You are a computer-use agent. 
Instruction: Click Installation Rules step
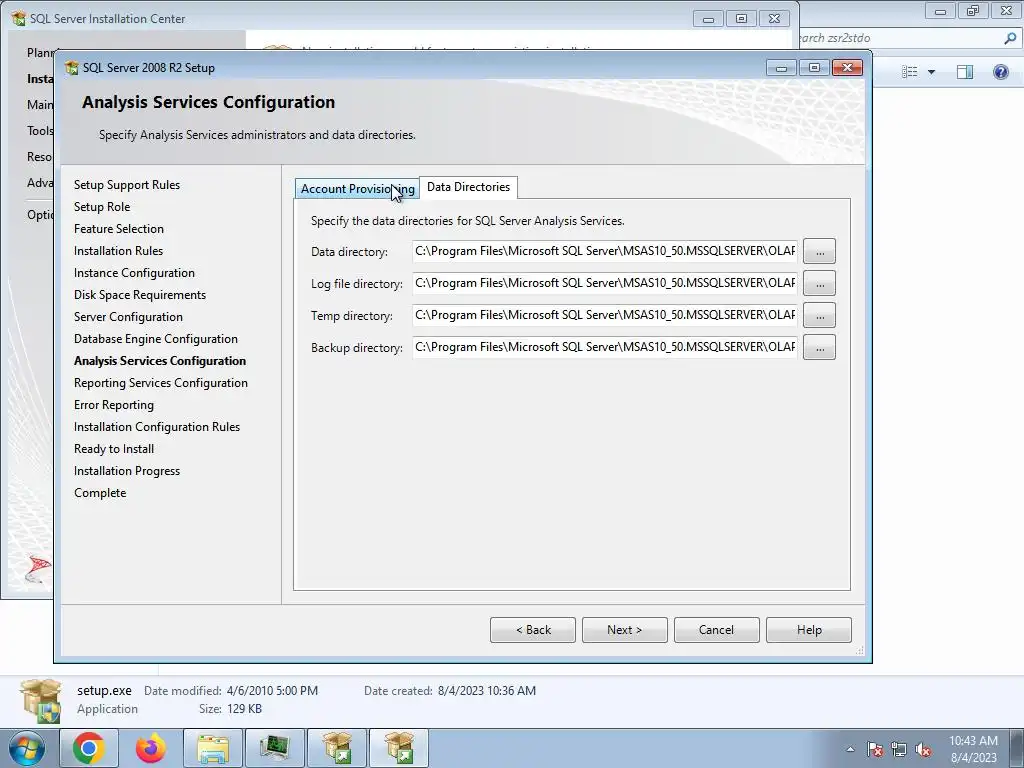tap(118, 251)
